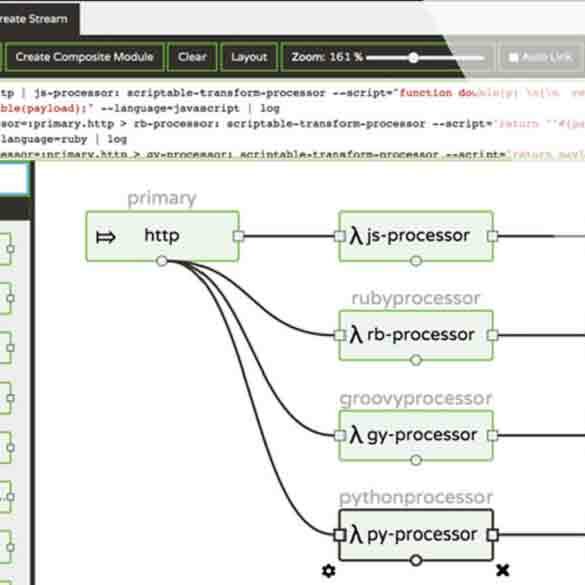585x585 pixels.
Task: Click the gy-processor input port
Action: pyautogui.click(x=340, y=435)
